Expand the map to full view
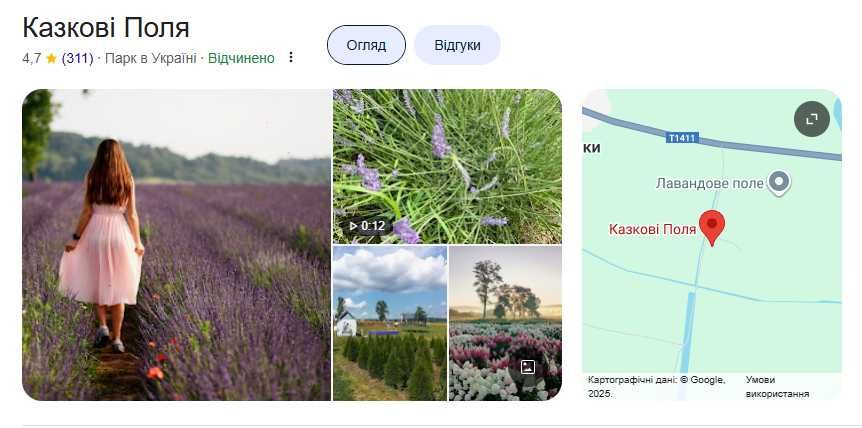This screenshot has height=428, width=862. [812, 119]
